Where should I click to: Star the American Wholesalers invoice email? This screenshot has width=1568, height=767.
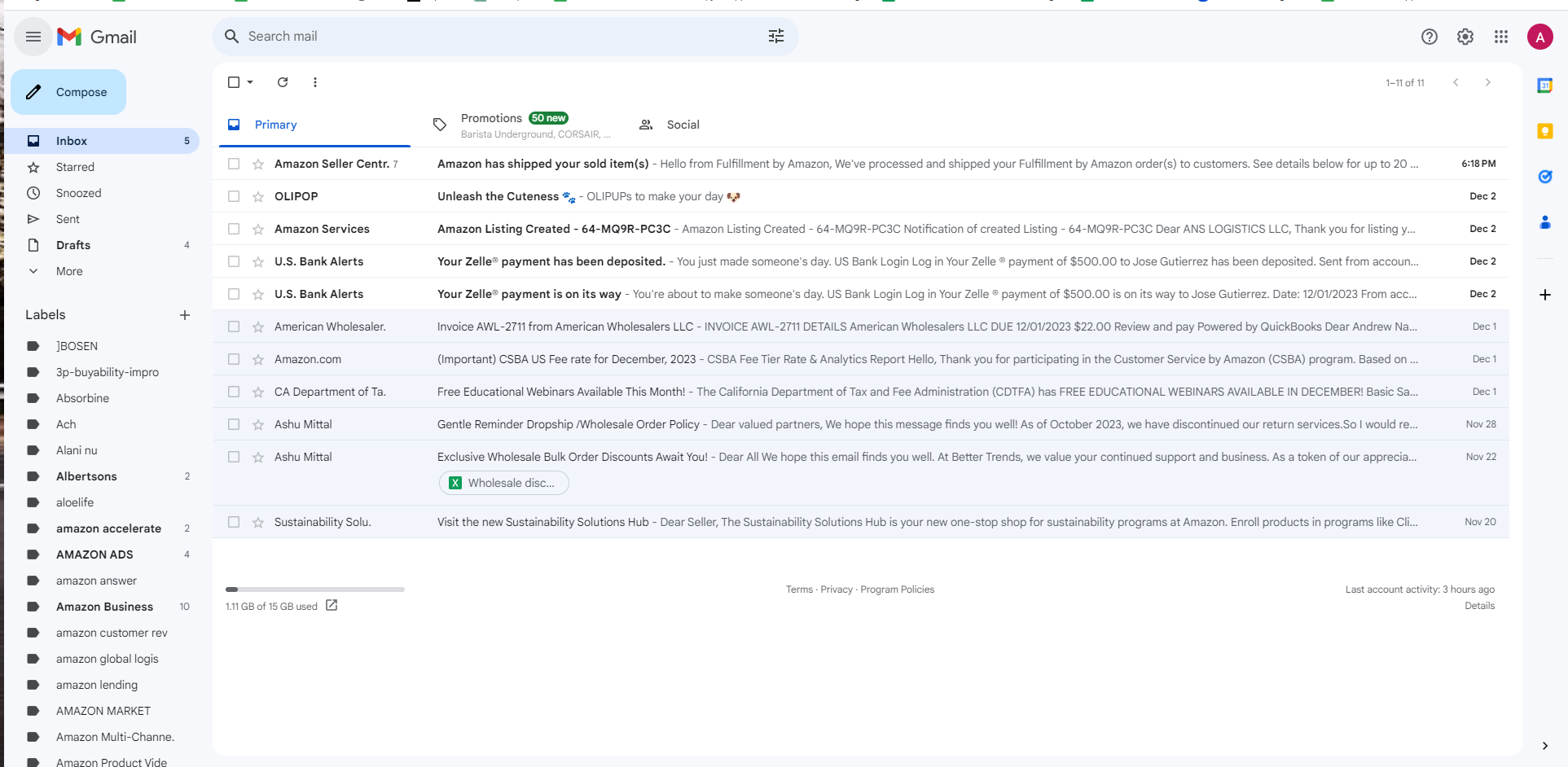pos(258,327)
